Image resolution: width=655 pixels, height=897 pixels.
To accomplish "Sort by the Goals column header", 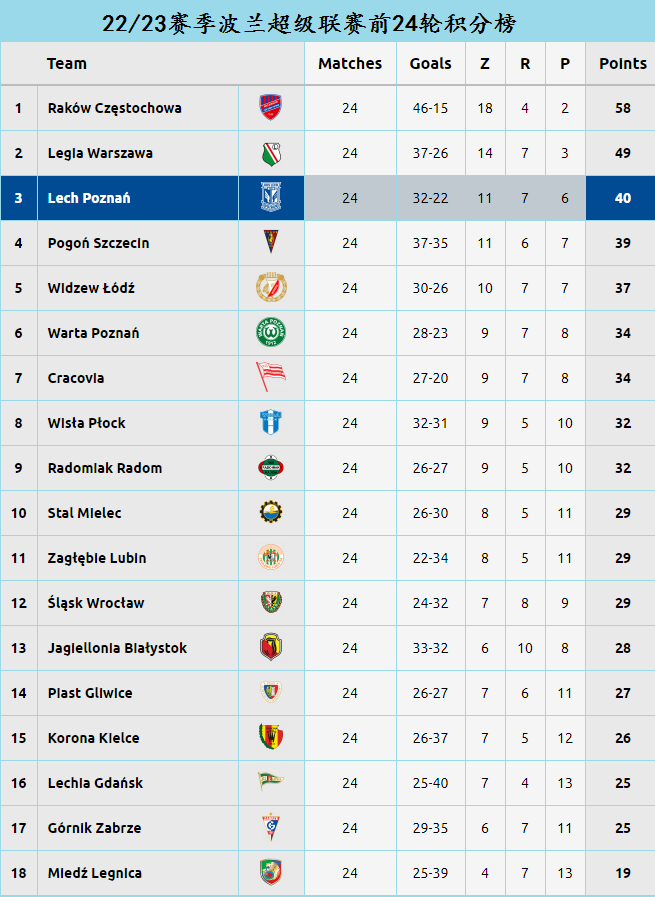I will [x=430, y=63].
